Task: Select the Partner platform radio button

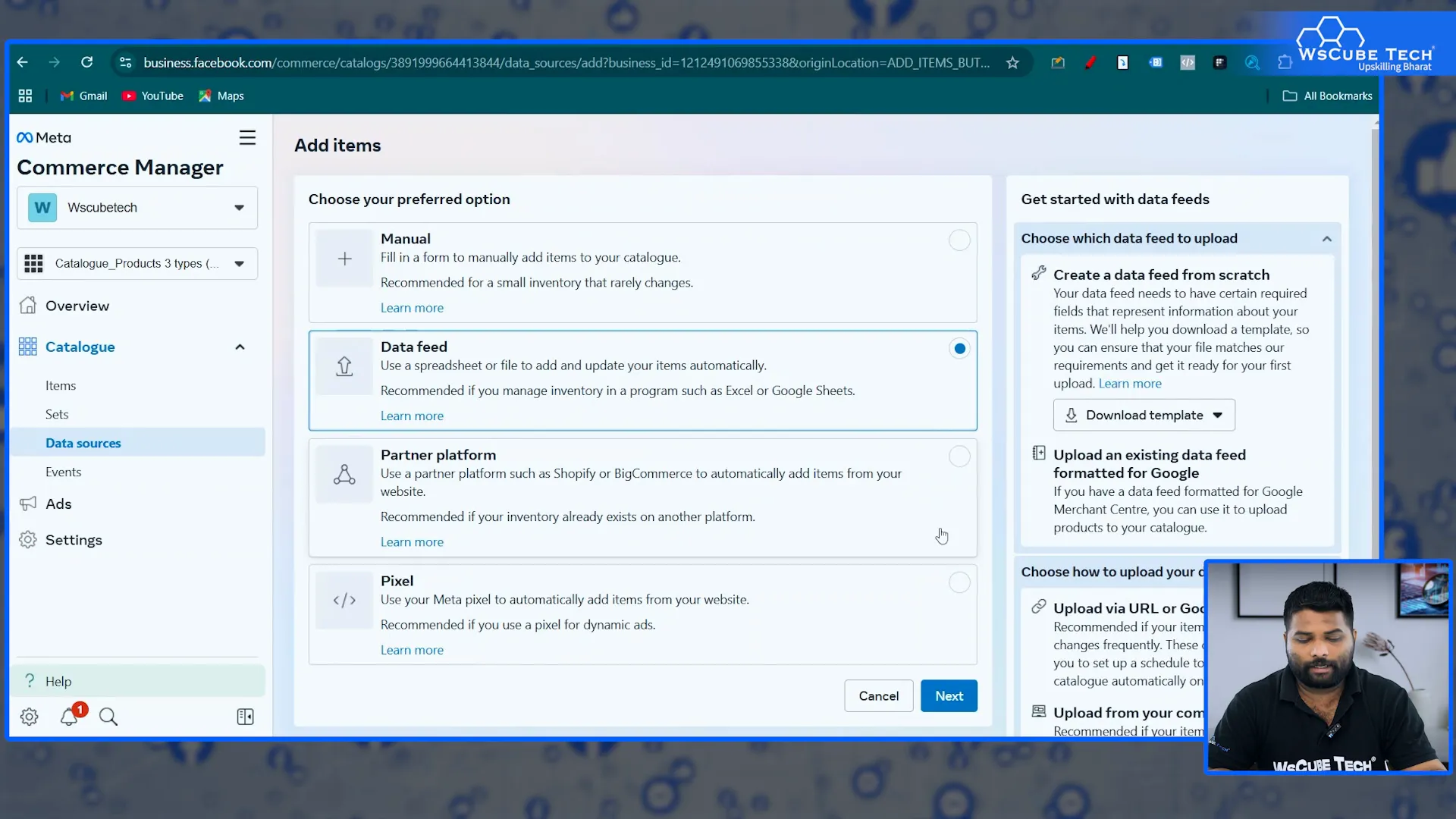Action: 959,457
